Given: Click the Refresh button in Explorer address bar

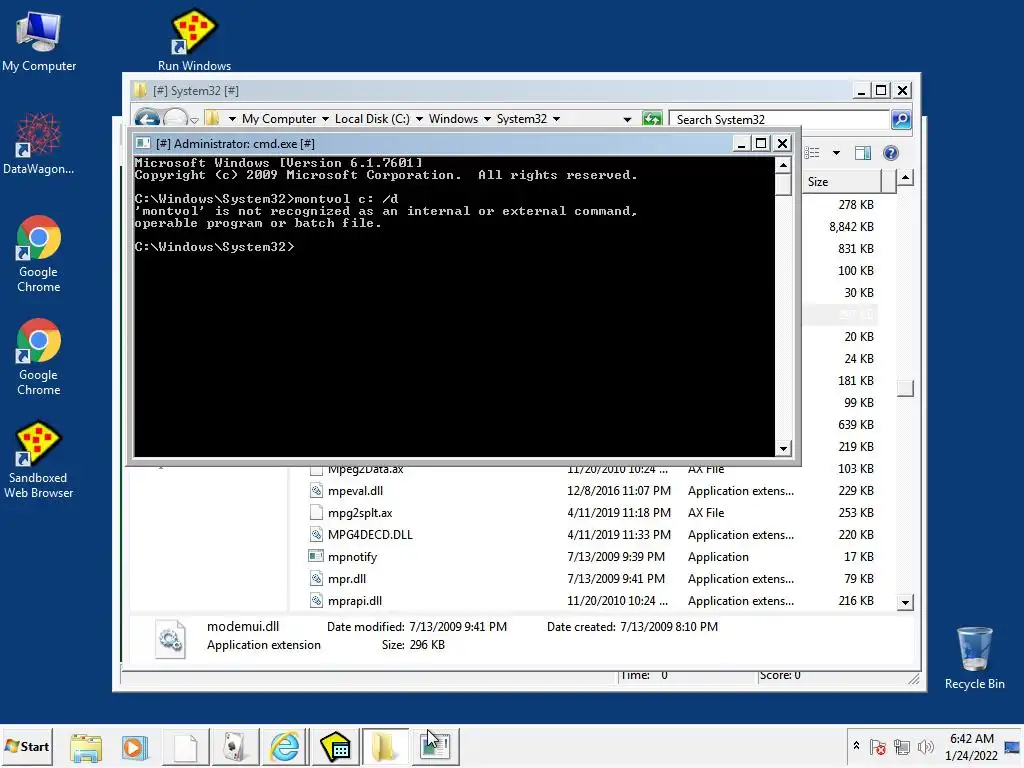Looking at the screenshot, I should click(652, 119).
